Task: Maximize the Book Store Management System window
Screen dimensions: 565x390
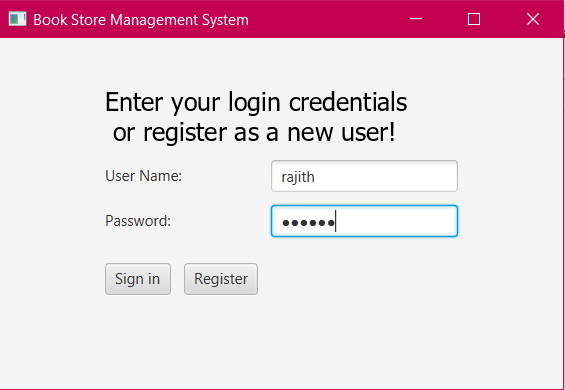Action: point(474,19)
